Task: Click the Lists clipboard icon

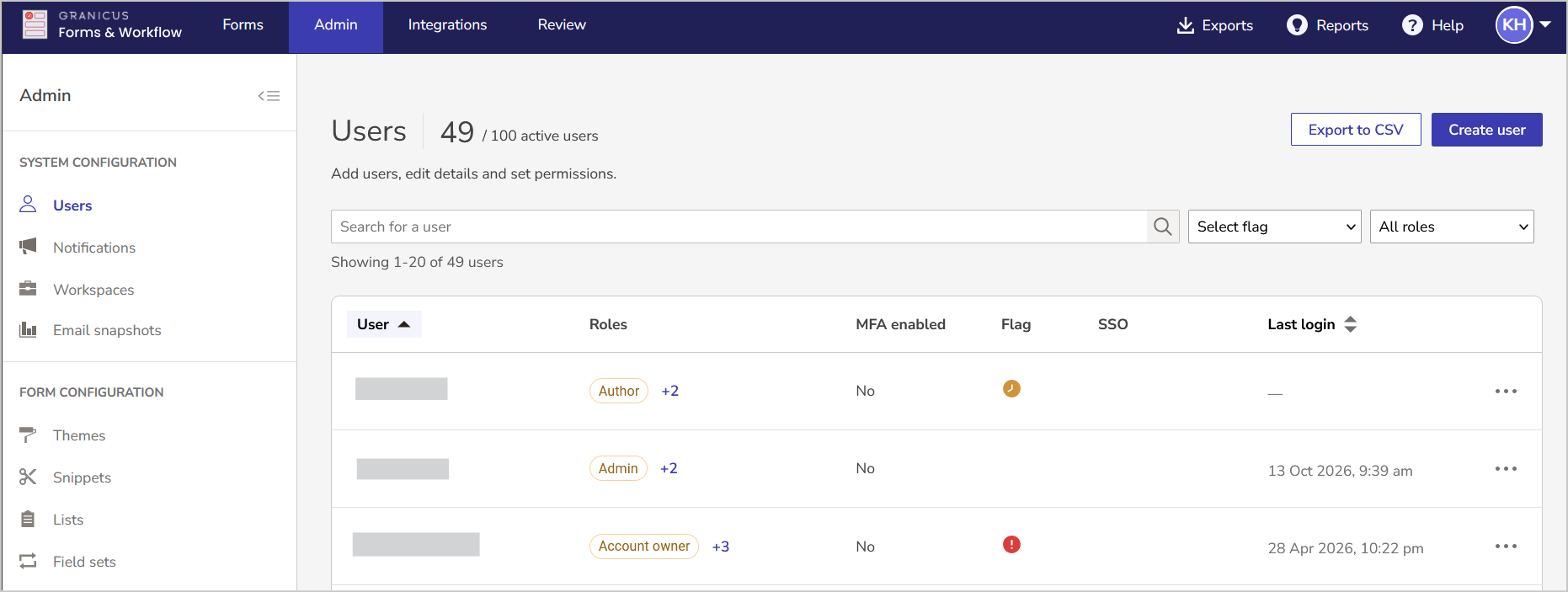Action: click(x=28, y=519)
